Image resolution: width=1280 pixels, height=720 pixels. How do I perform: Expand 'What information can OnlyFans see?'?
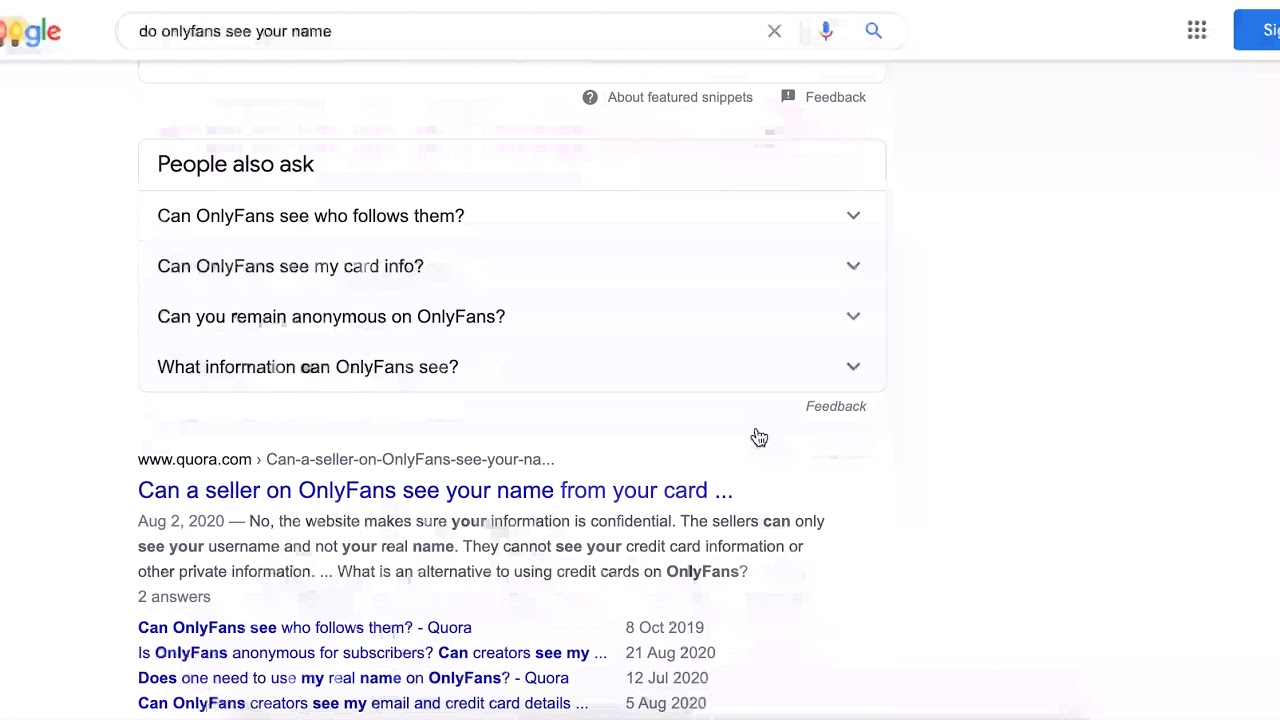click(x=512, y=367)
